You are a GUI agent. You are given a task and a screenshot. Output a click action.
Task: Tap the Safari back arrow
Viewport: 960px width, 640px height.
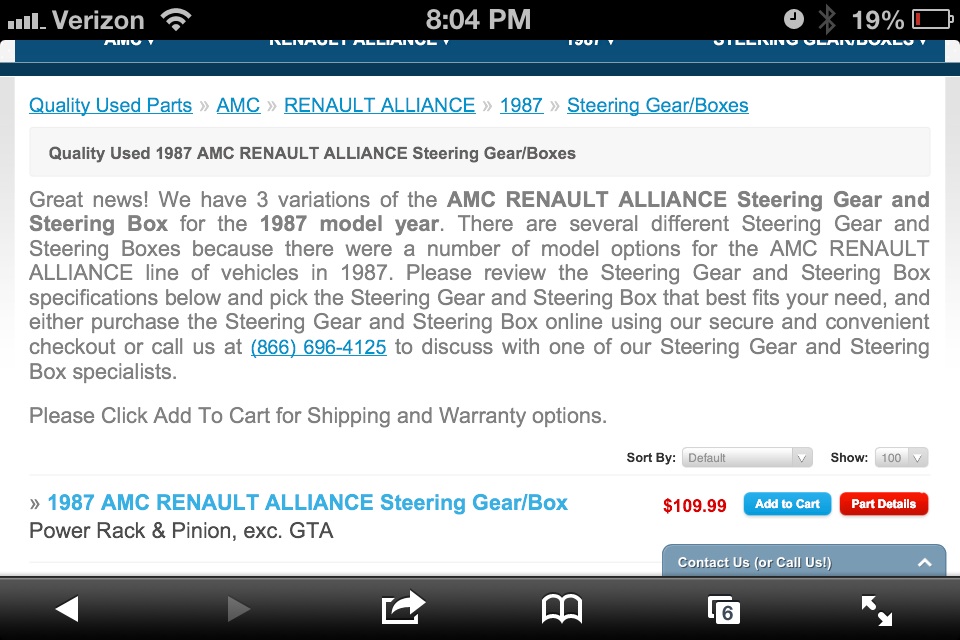[67, 609]
